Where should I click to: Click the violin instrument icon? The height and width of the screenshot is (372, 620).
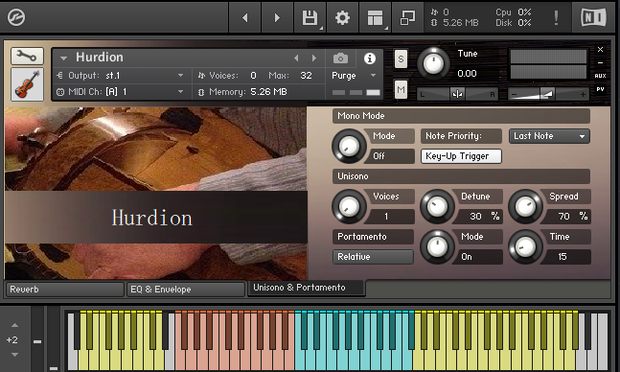coord(27,84)
